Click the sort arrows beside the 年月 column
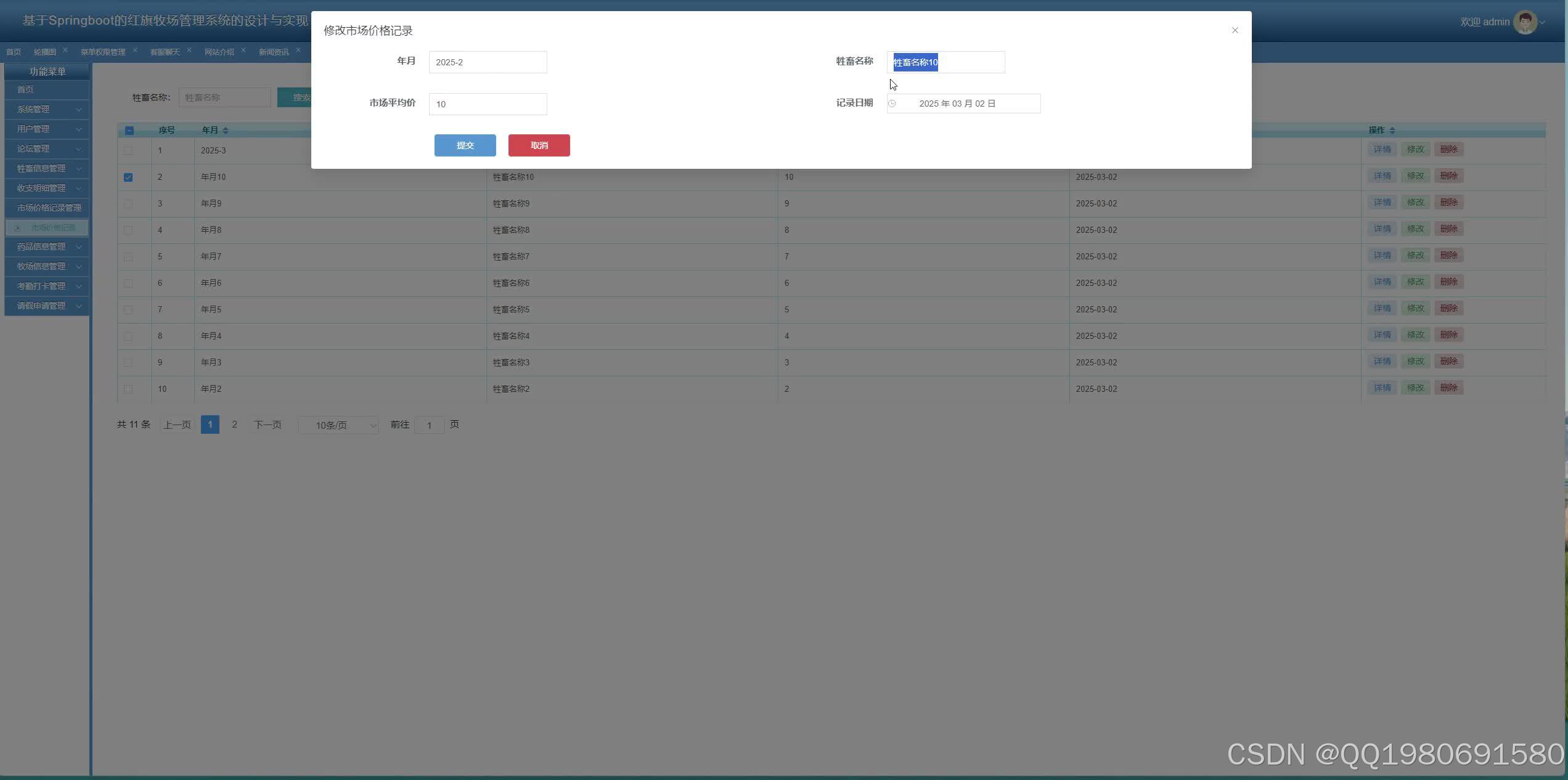 tap(226, 131)
